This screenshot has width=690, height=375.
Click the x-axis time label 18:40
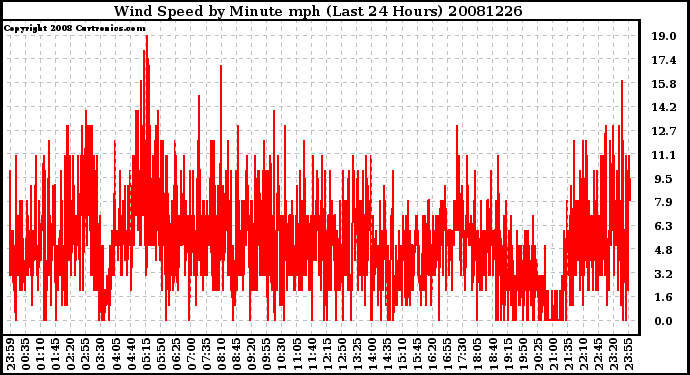click(493, 355)
